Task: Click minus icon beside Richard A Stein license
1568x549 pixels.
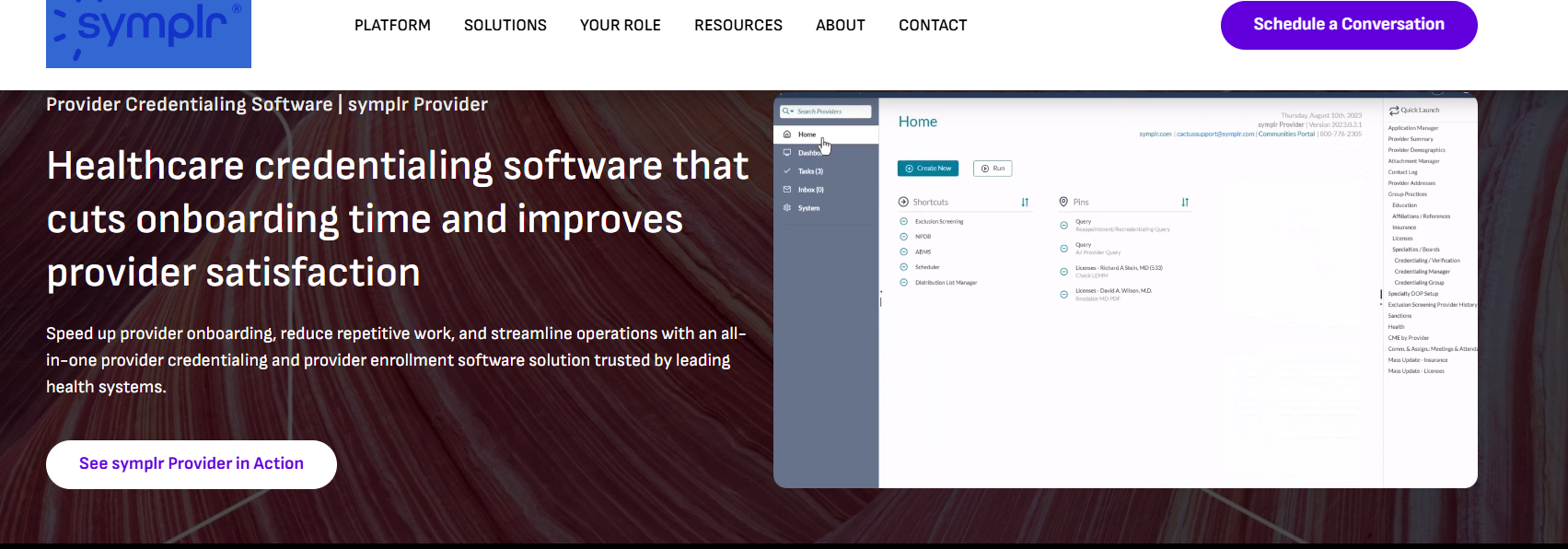Action: click(1064, 271)
